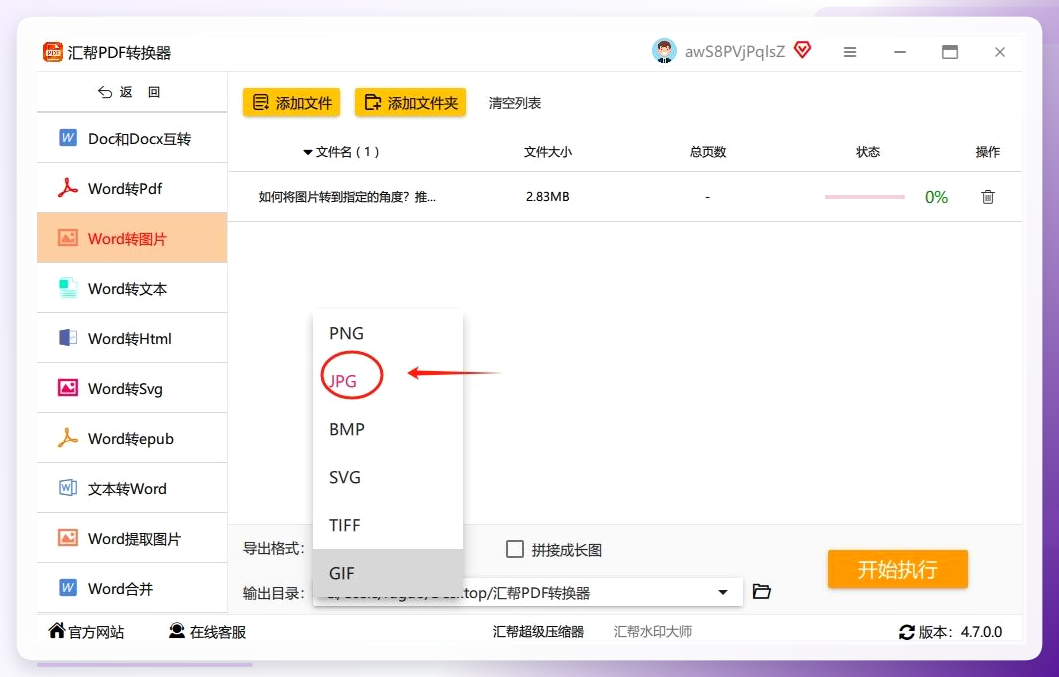Screen dimensions: 1059x677
Task: Click the Doc和Docx互转 Word icon
Action: click(68, 138)
